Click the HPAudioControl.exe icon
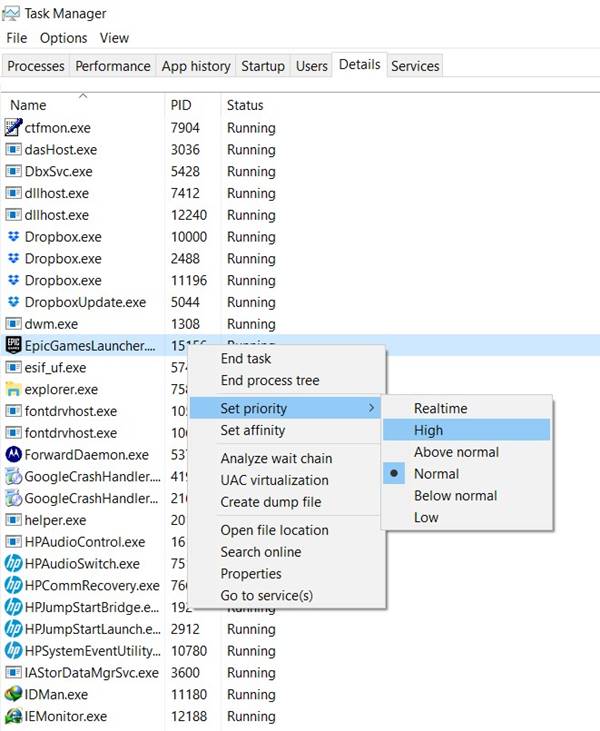The width and height of the screenshot is (600, 731). [13, 542]
